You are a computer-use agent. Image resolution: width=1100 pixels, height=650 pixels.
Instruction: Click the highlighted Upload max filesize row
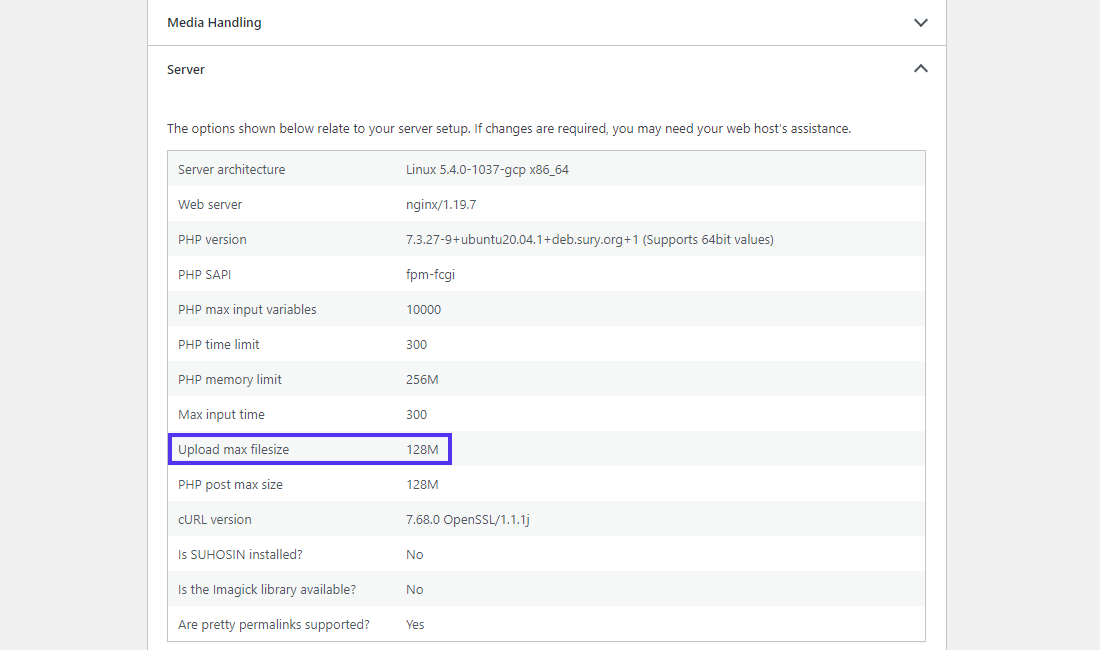pos(309,448)
